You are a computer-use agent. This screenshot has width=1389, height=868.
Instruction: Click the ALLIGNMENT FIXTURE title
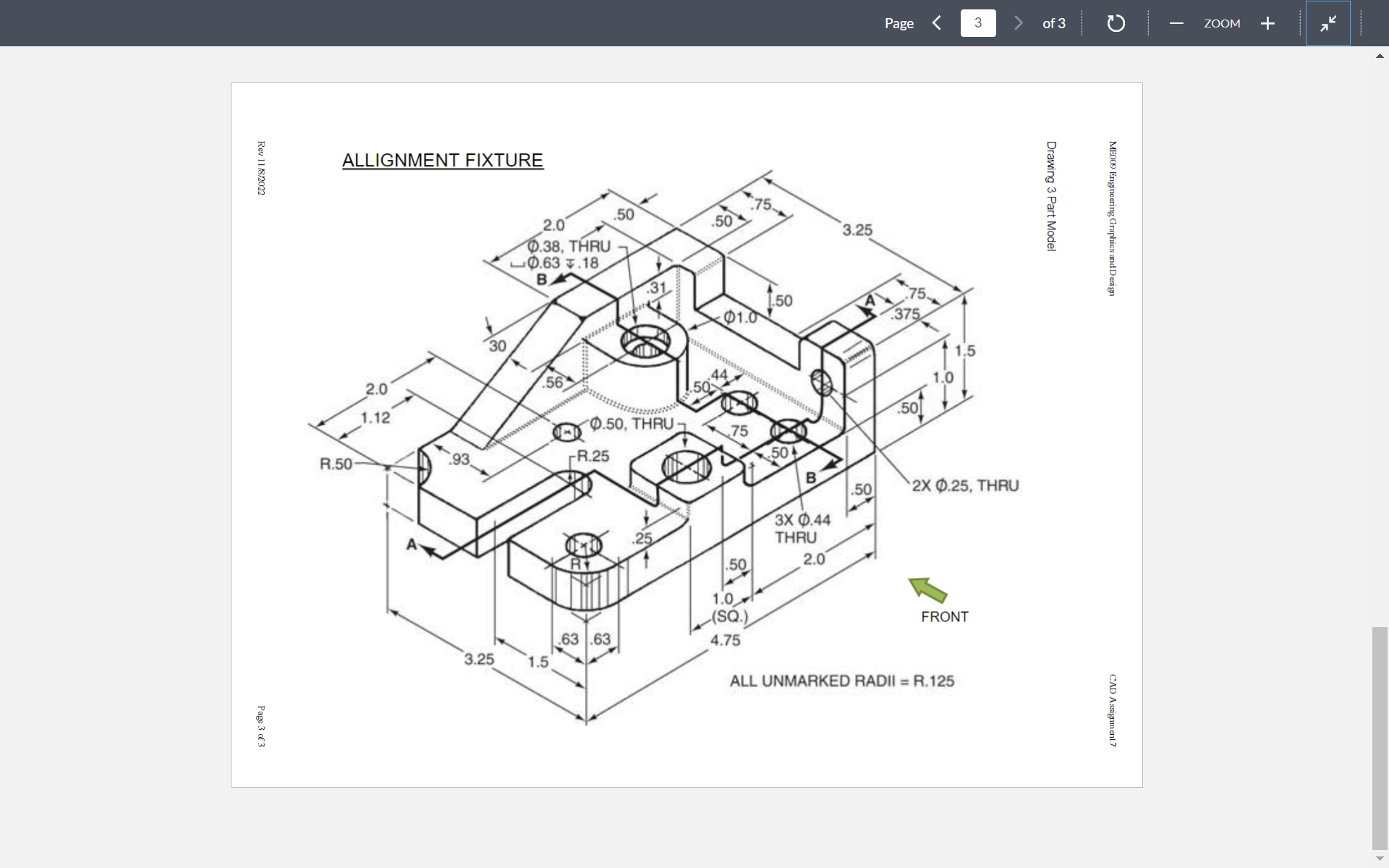442,160
